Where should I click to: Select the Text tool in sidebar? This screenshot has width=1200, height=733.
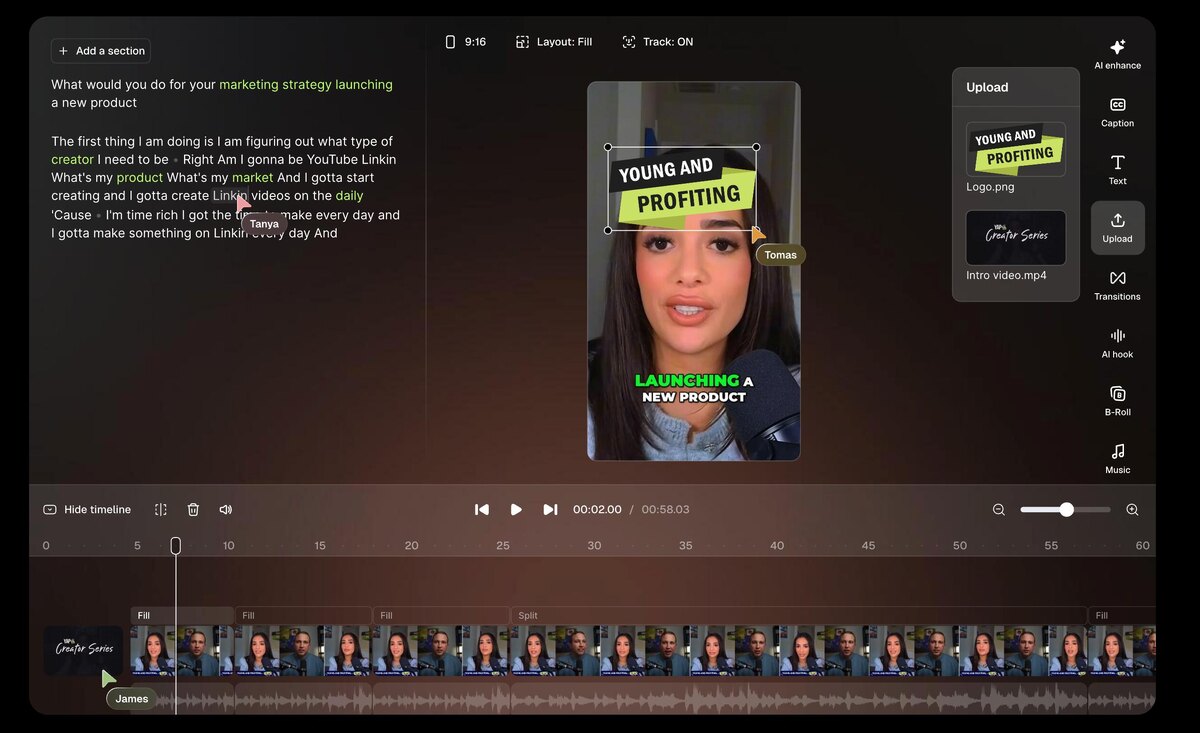1117,170
